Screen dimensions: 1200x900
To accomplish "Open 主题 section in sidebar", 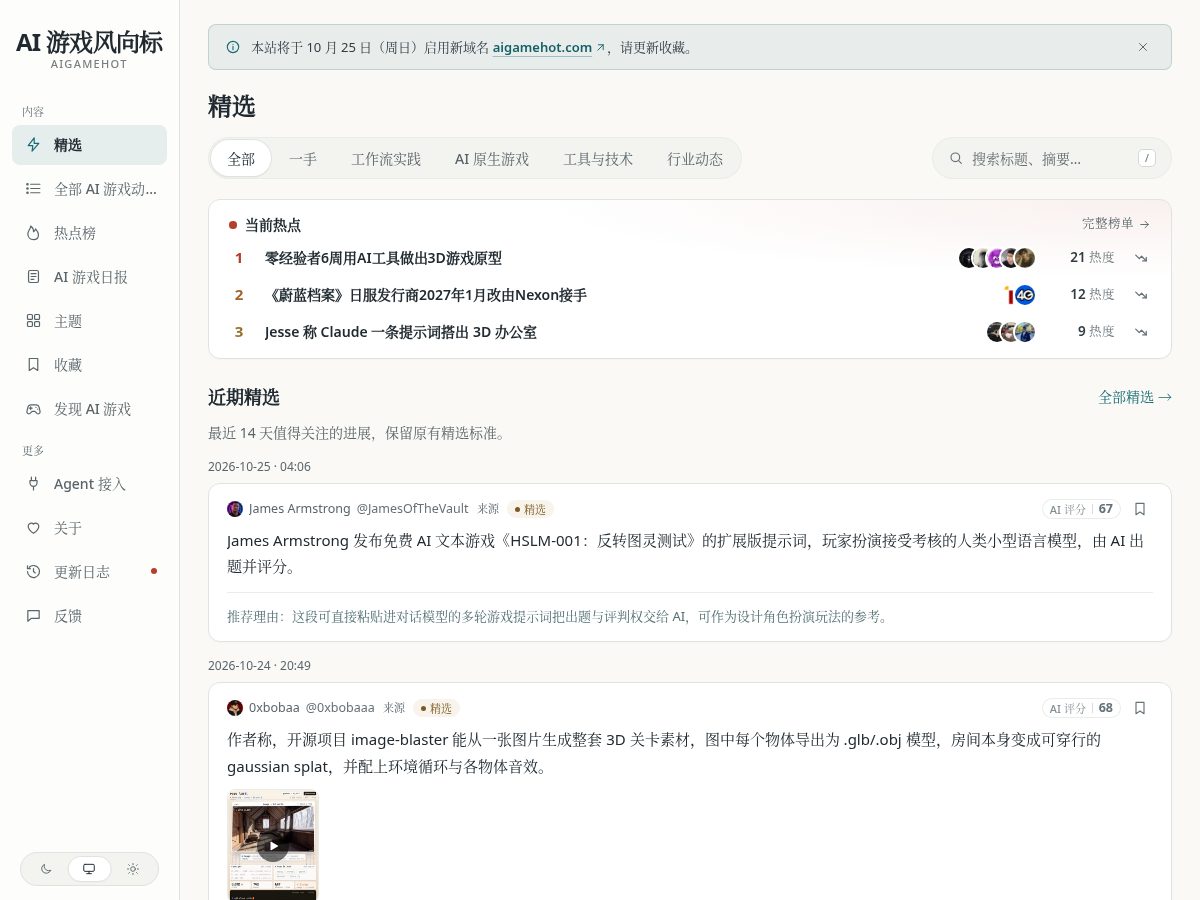I will [89, 321].
